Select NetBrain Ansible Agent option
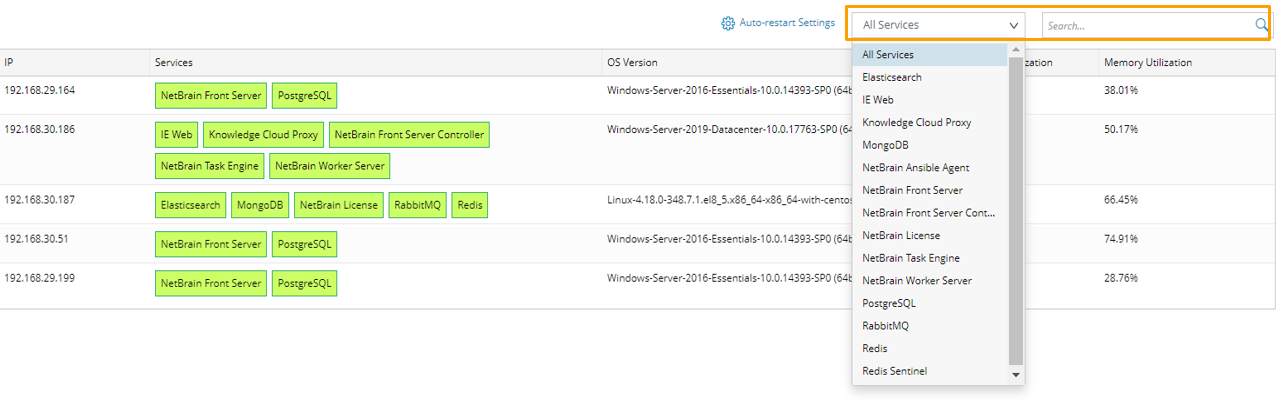1276x400 pixels. [915, 168]
